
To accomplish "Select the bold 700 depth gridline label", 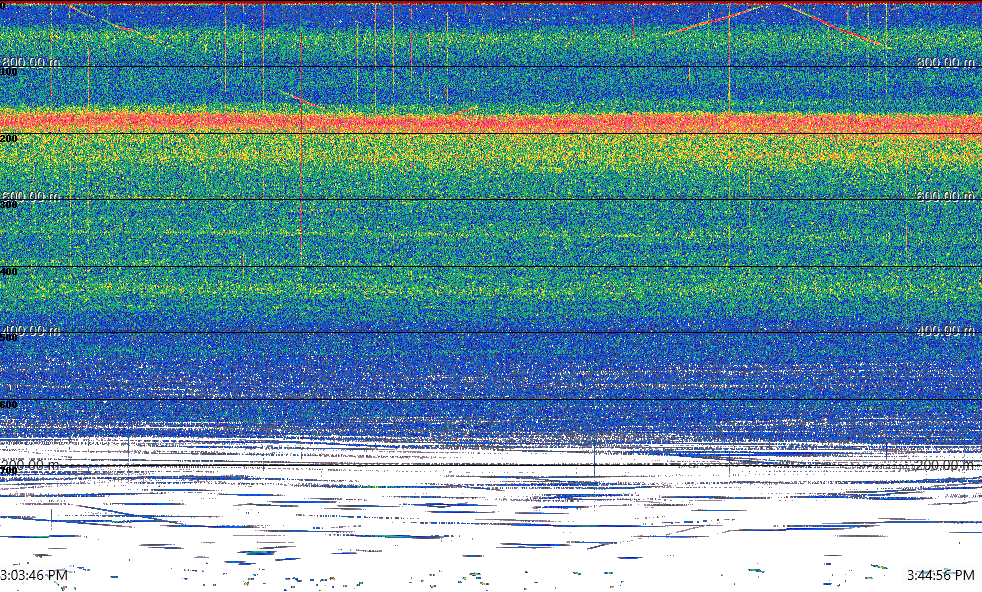I will (9, 470).
